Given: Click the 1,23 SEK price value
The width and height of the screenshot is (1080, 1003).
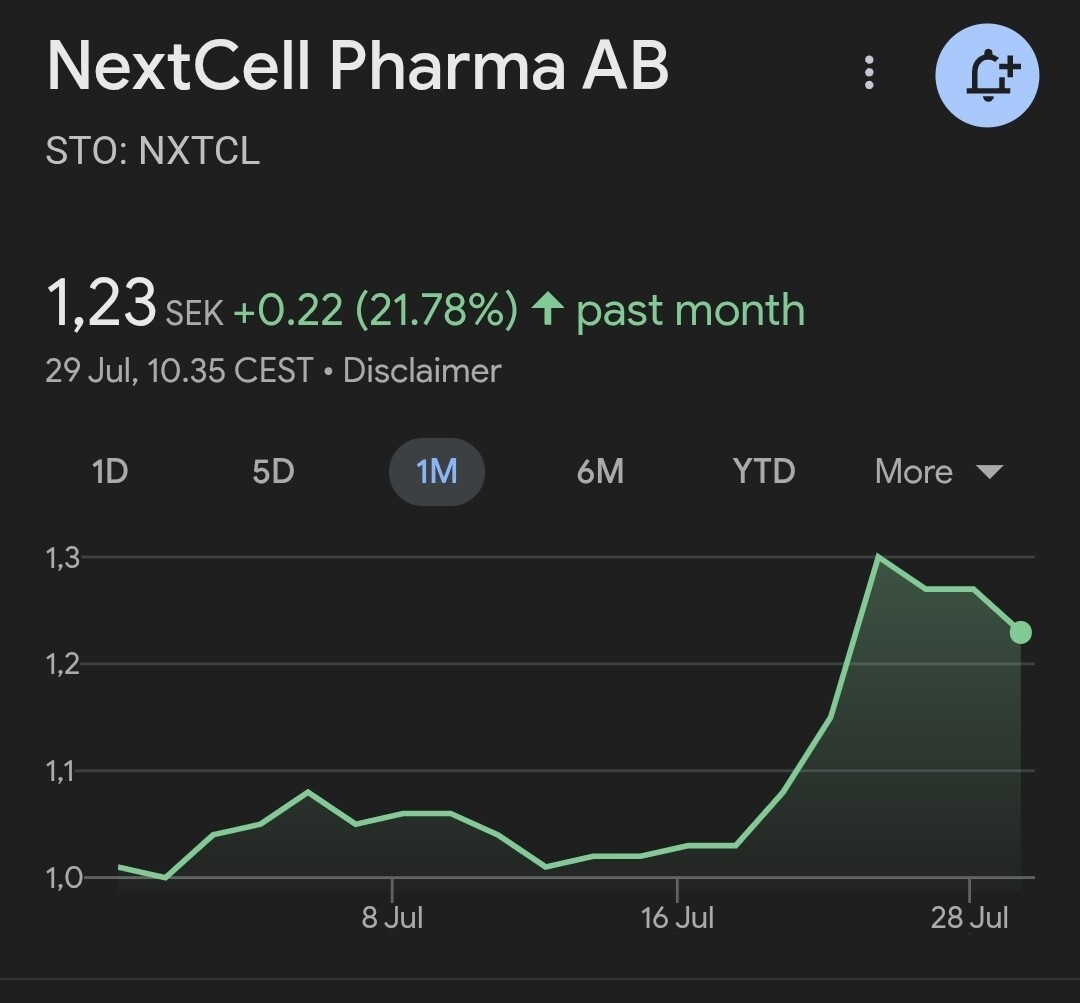Looking at the screenshot, I should [101, 305].
